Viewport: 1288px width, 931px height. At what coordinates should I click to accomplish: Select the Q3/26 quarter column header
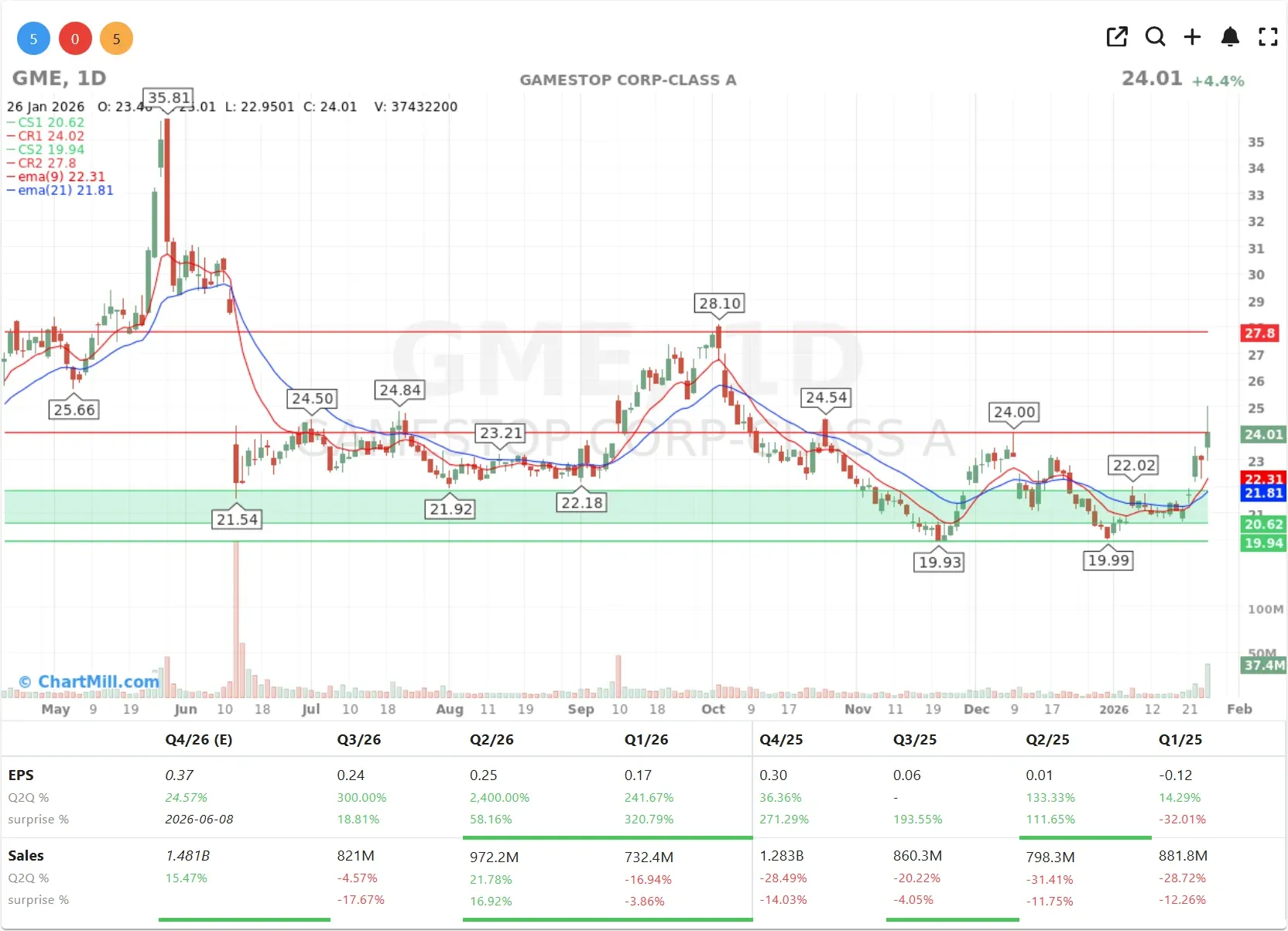pyautogui.click(x=359, y=740)
